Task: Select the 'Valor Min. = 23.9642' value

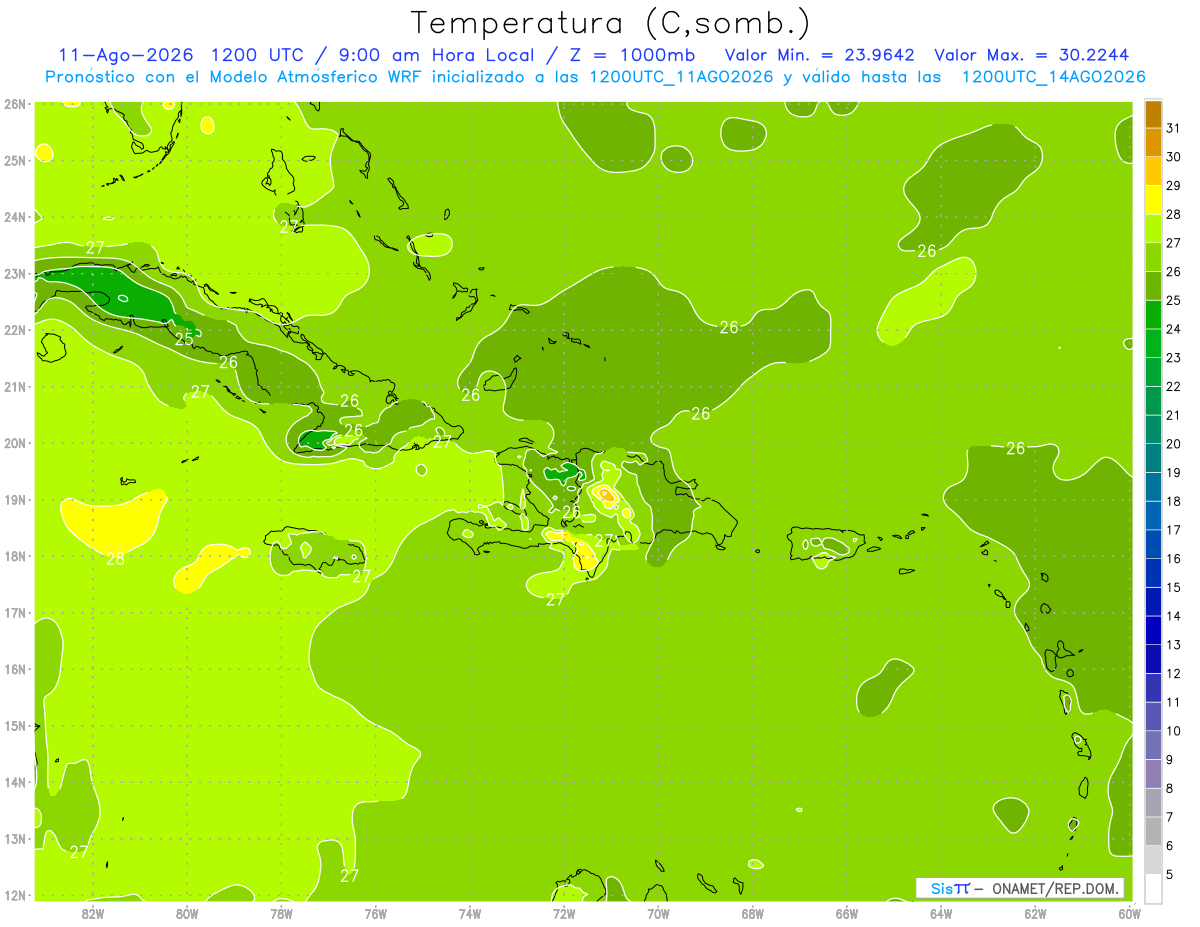Action: [x=820, y=55]
